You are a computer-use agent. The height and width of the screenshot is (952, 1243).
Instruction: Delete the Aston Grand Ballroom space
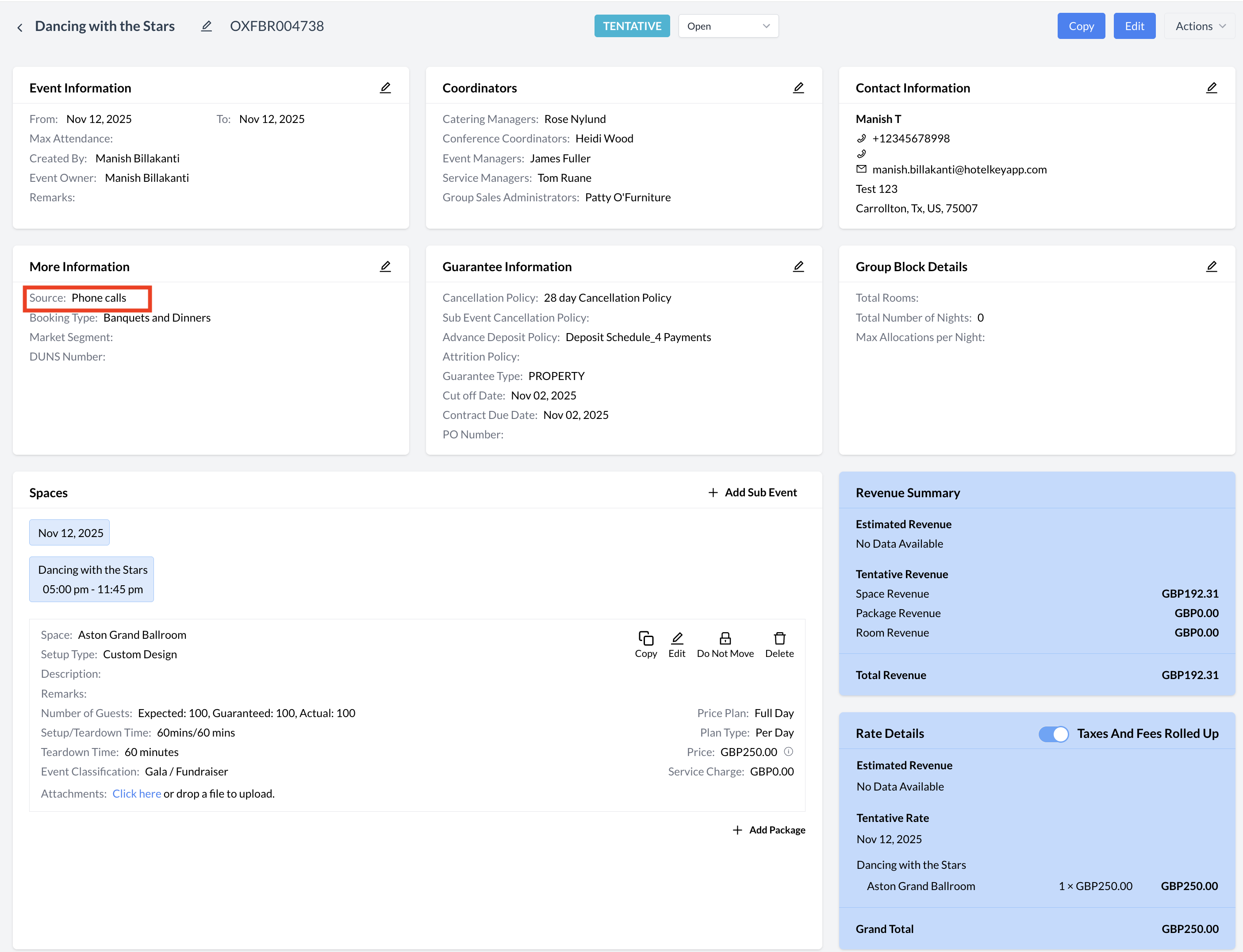pyautogui.click(x=779, y=644)
